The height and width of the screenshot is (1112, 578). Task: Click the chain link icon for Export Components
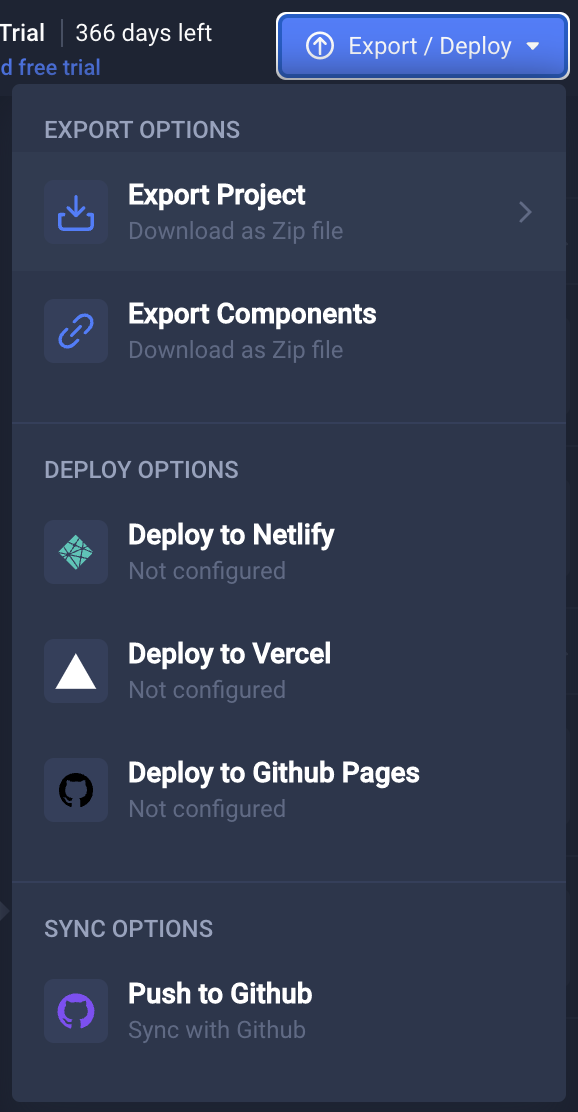click(x=76, y=331)
